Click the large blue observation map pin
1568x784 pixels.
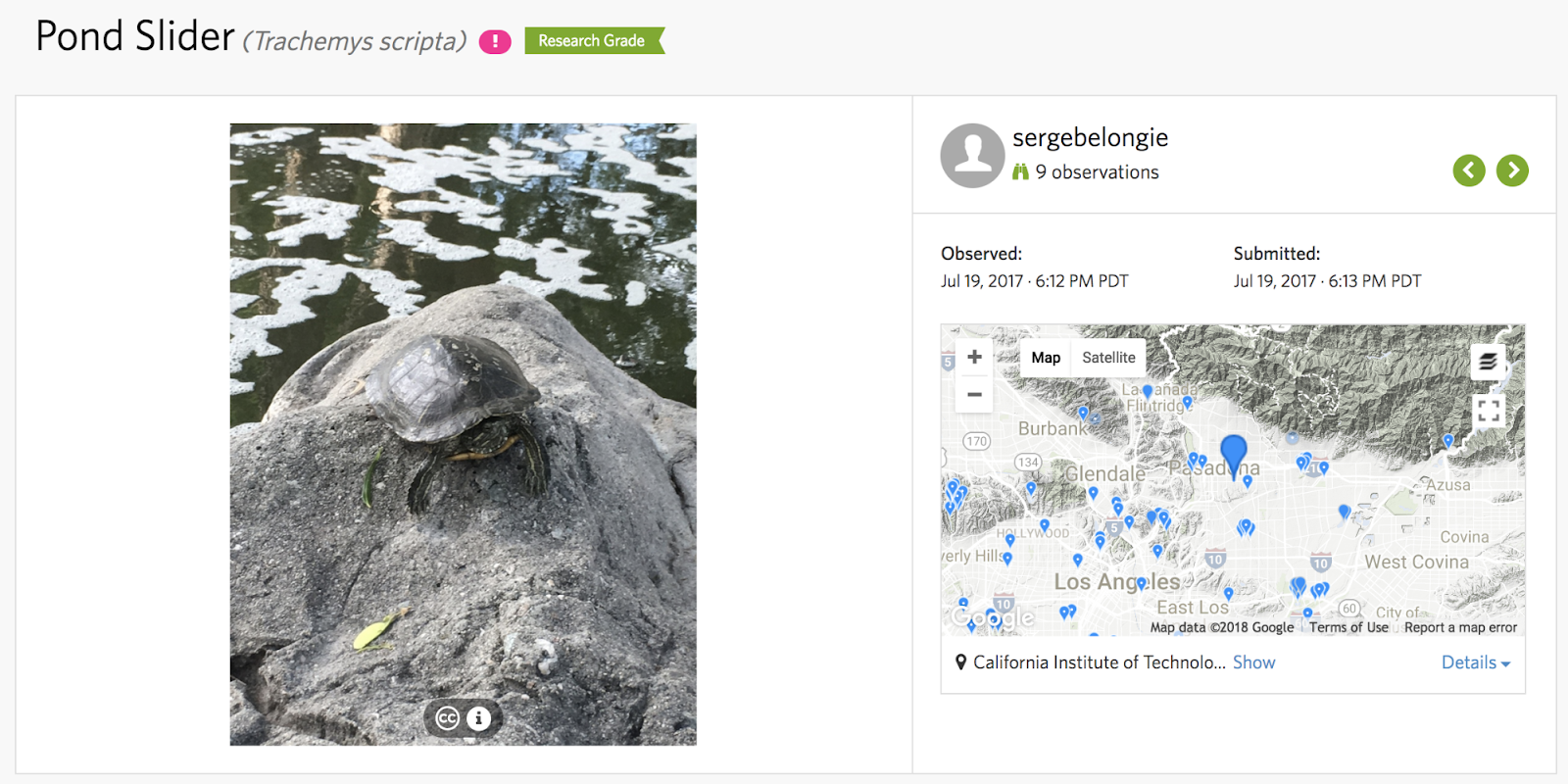1233,454
